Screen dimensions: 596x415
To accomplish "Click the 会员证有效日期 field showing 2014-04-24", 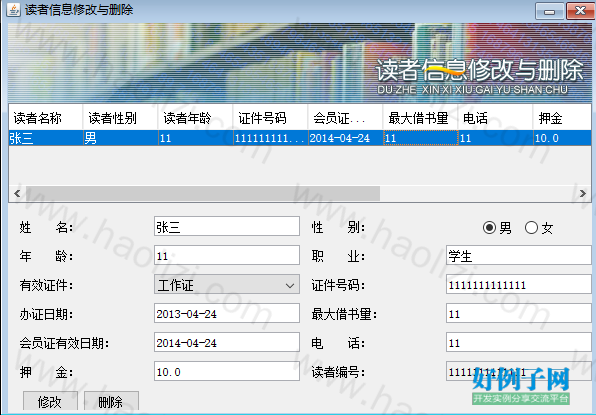I will coord(227,342).
